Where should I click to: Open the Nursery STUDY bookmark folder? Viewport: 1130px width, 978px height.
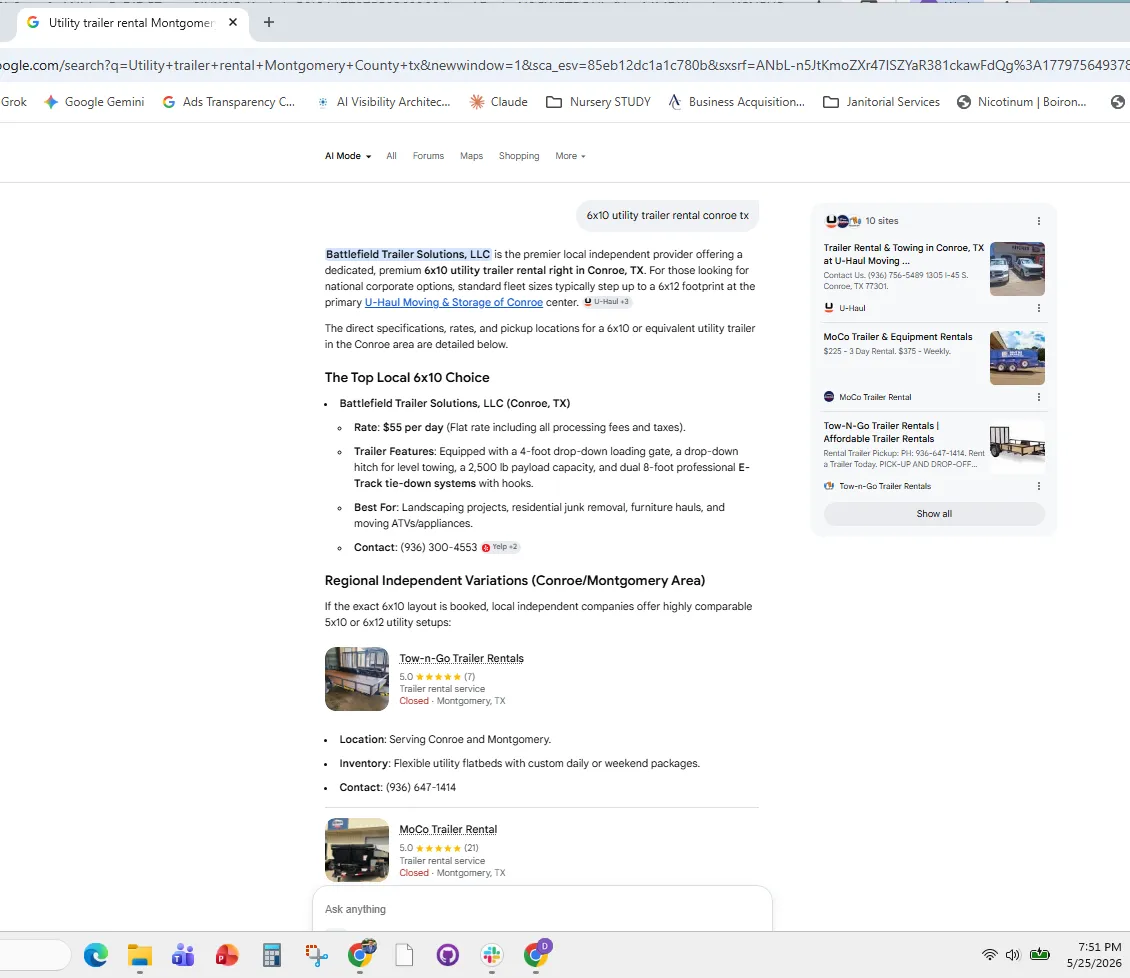pyautogui.click(x=598, y=102)
